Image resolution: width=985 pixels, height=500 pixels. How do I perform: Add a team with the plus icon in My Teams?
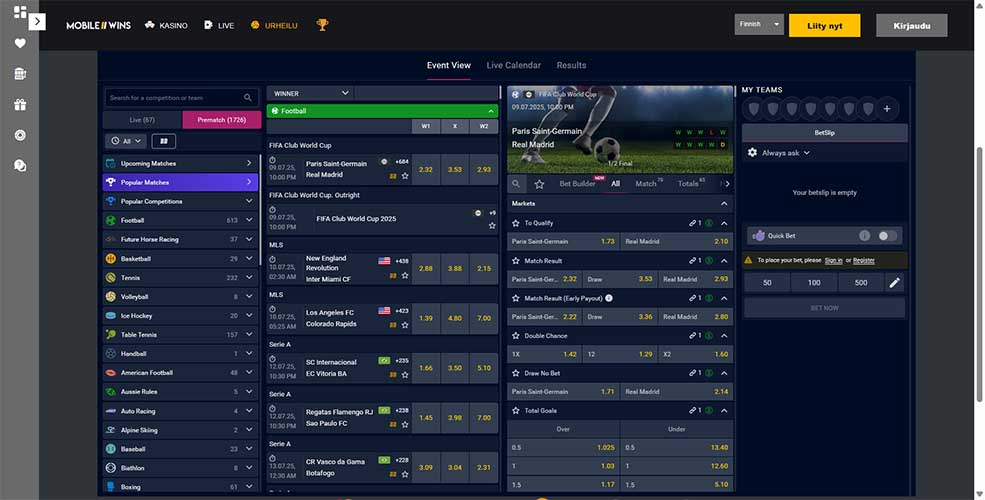coord(887,109)
